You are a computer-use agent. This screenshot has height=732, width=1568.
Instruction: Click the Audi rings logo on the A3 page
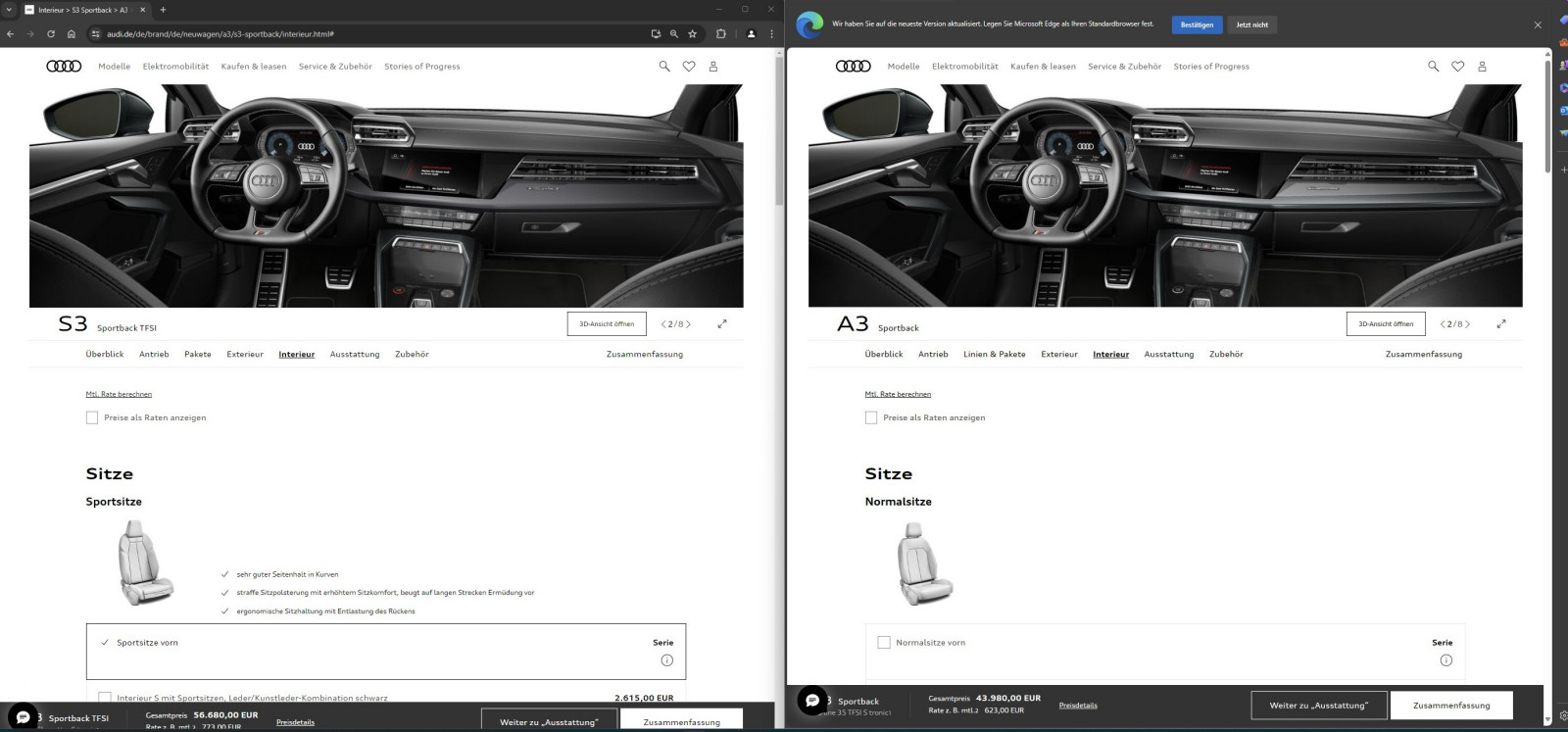tap(854, 66)
